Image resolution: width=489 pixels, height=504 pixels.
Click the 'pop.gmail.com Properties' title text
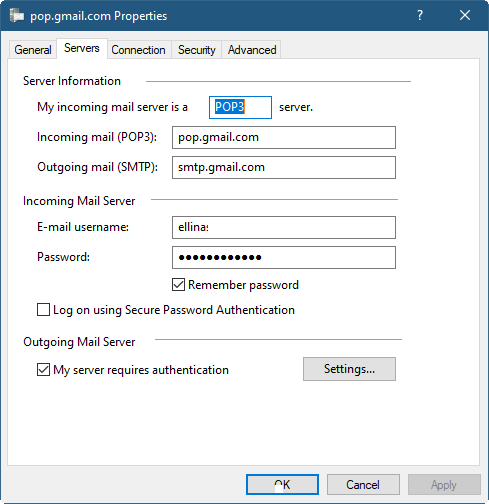coord(99,16)
